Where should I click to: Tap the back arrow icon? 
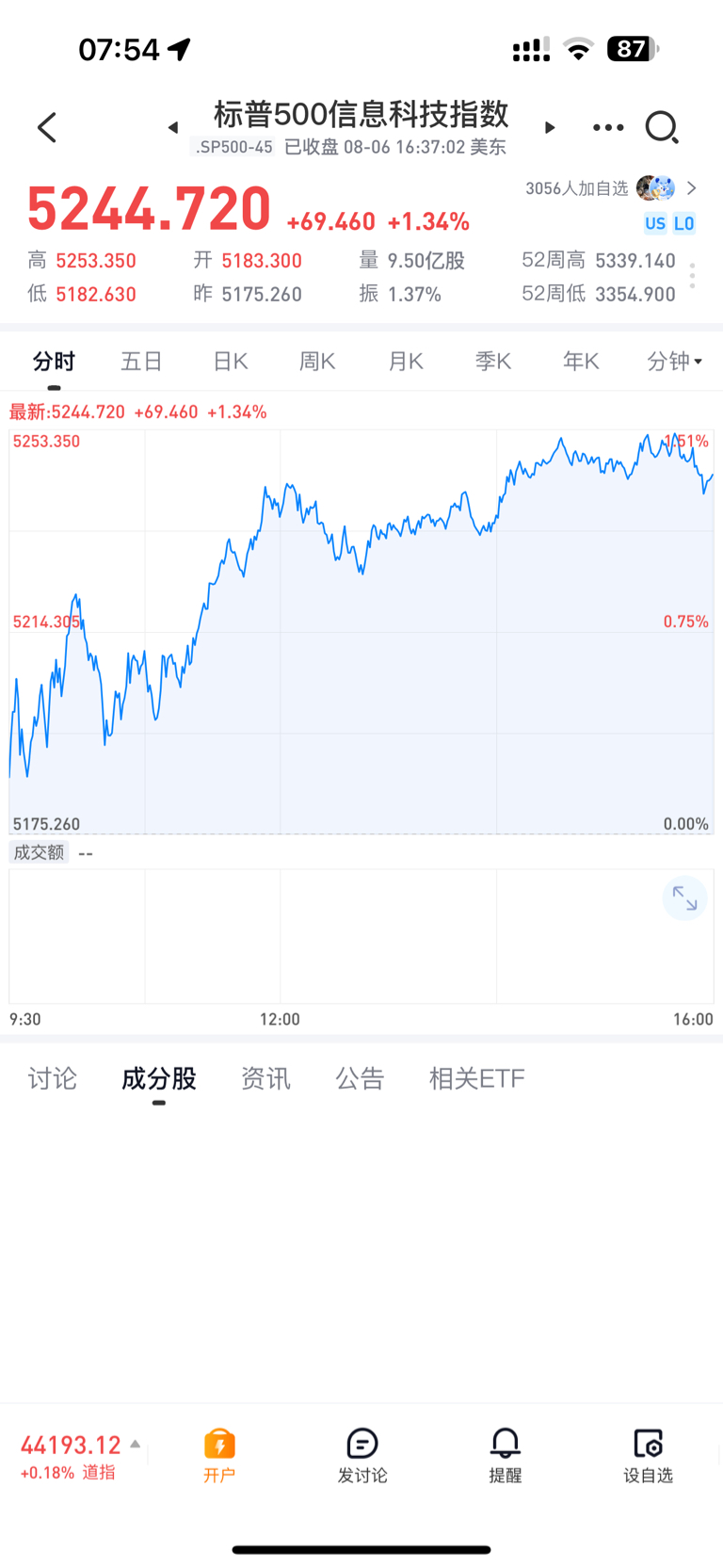tap(47, 127)
